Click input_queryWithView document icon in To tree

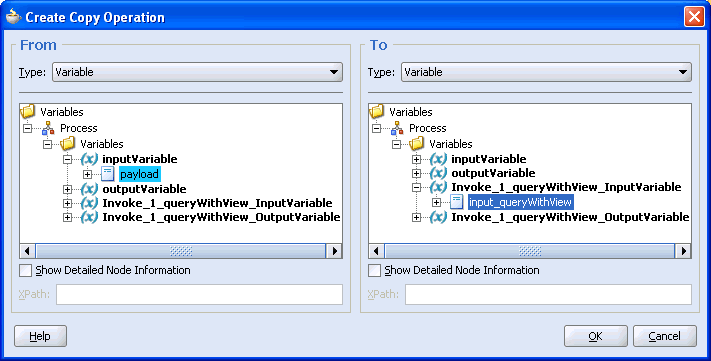click(x=457, y=202)
